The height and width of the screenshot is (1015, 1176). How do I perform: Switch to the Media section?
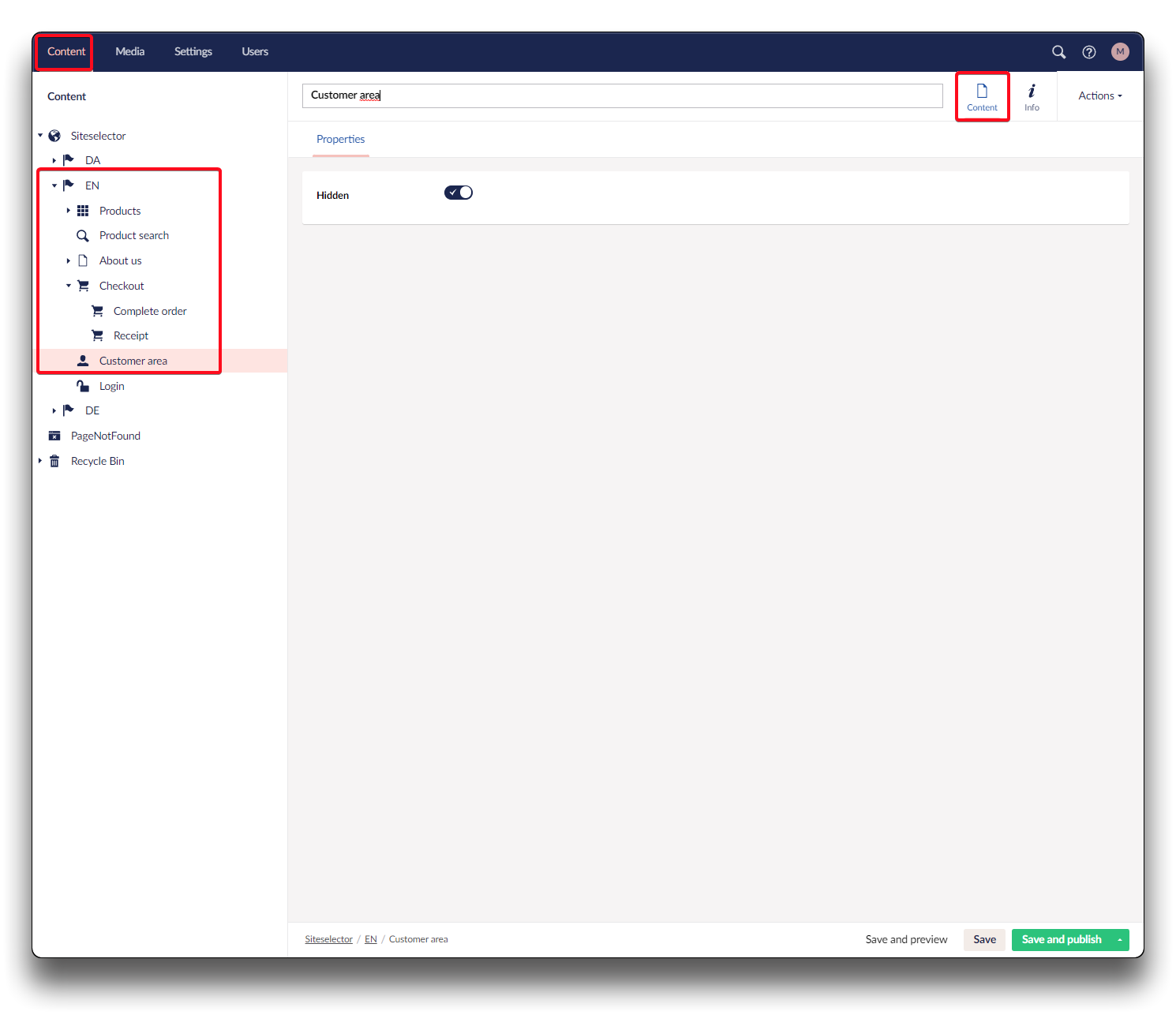(130, 52)
